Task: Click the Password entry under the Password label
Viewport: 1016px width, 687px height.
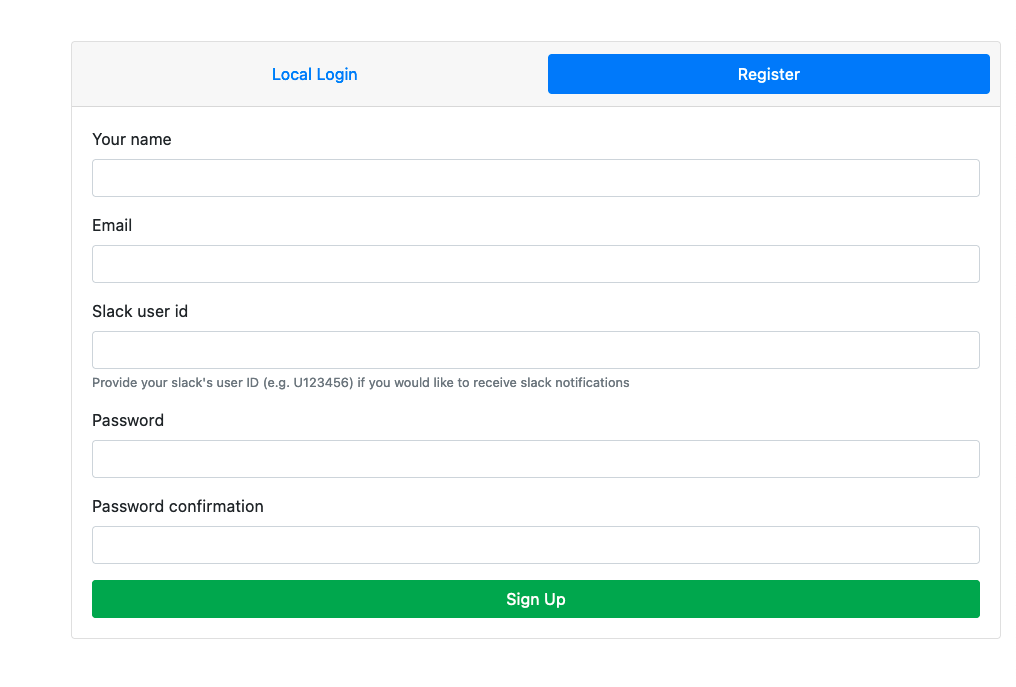Action: [x=535, y=458]
